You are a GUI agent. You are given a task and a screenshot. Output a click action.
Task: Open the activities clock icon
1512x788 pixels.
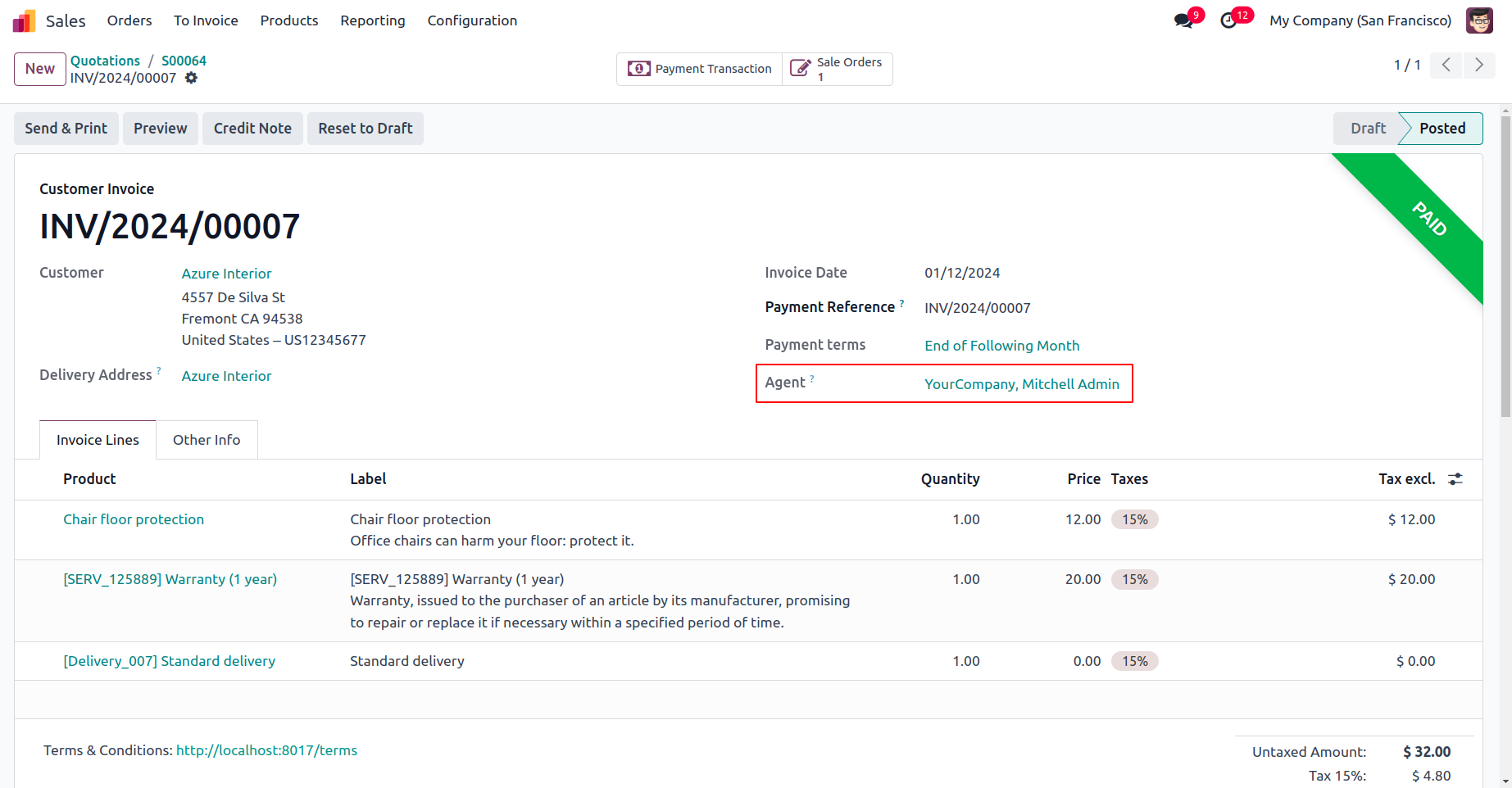(x=1228, y=20)
